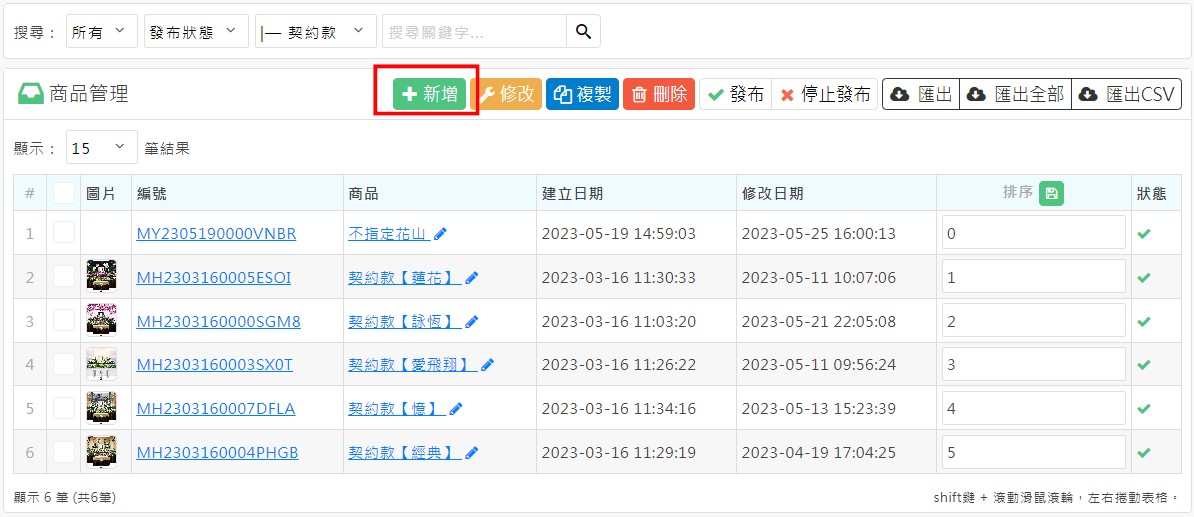Click the 搜尋關鍵字 search input field
Viewport: 1194px width, 517px height.
coord(474,31)
